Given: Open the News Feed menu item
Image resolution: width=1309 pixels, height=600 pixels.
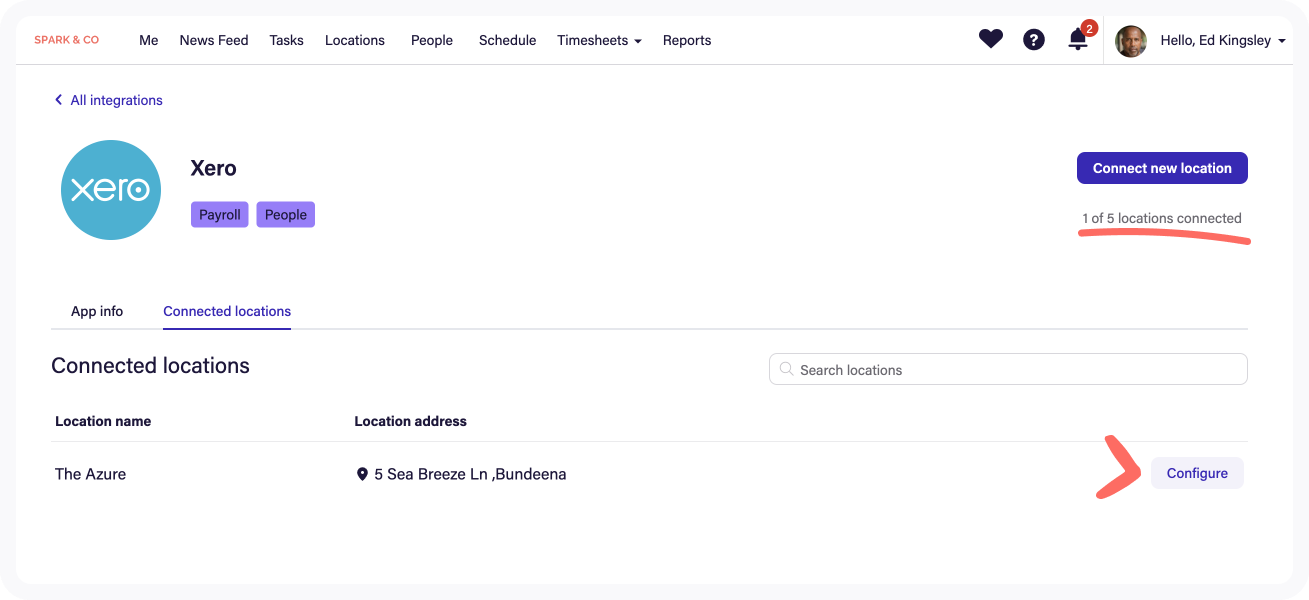Looking at the screenshot, I should 214,41.
